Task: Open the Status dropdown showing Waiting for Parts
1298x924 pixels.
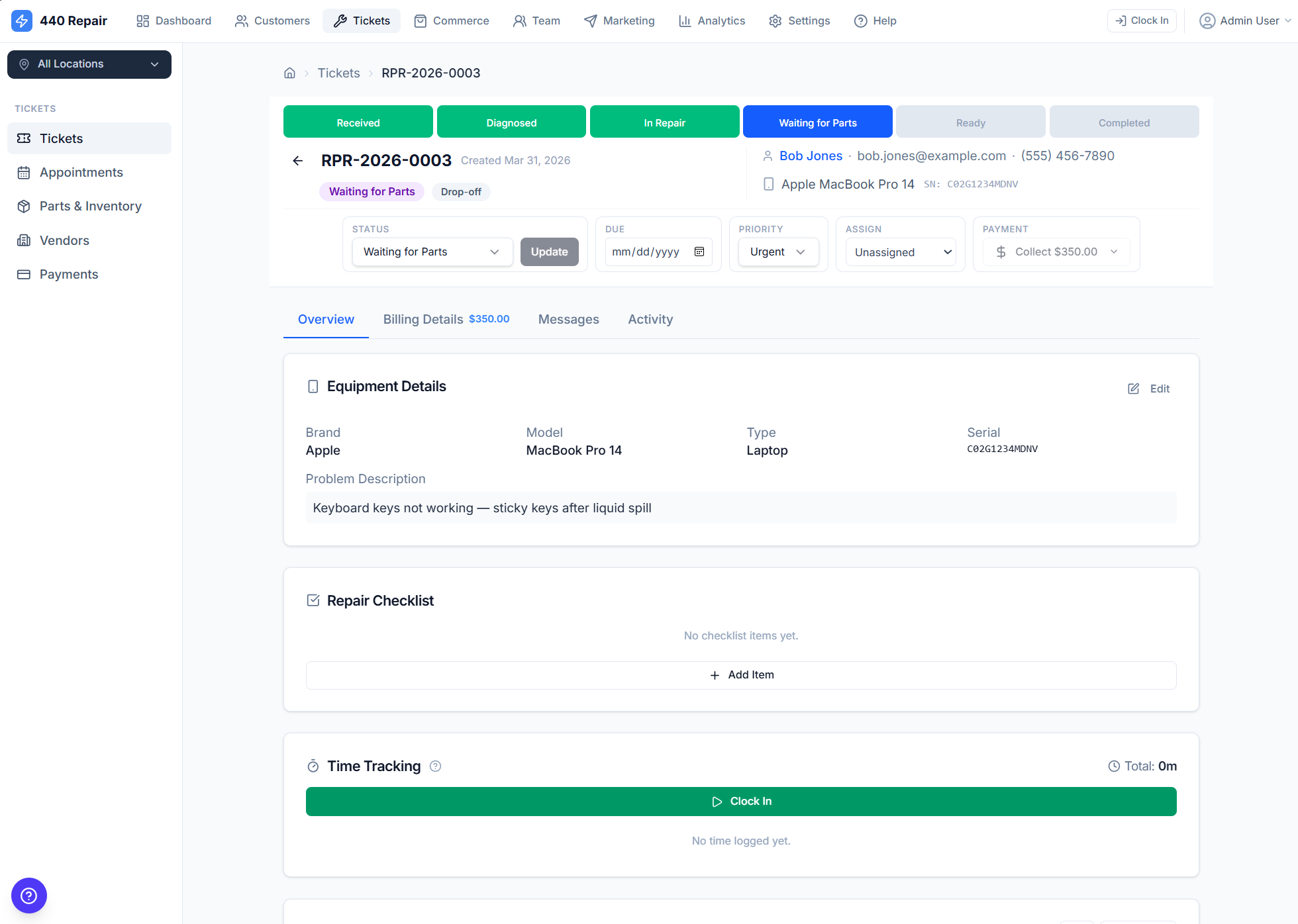Action: tap(431, 252)
